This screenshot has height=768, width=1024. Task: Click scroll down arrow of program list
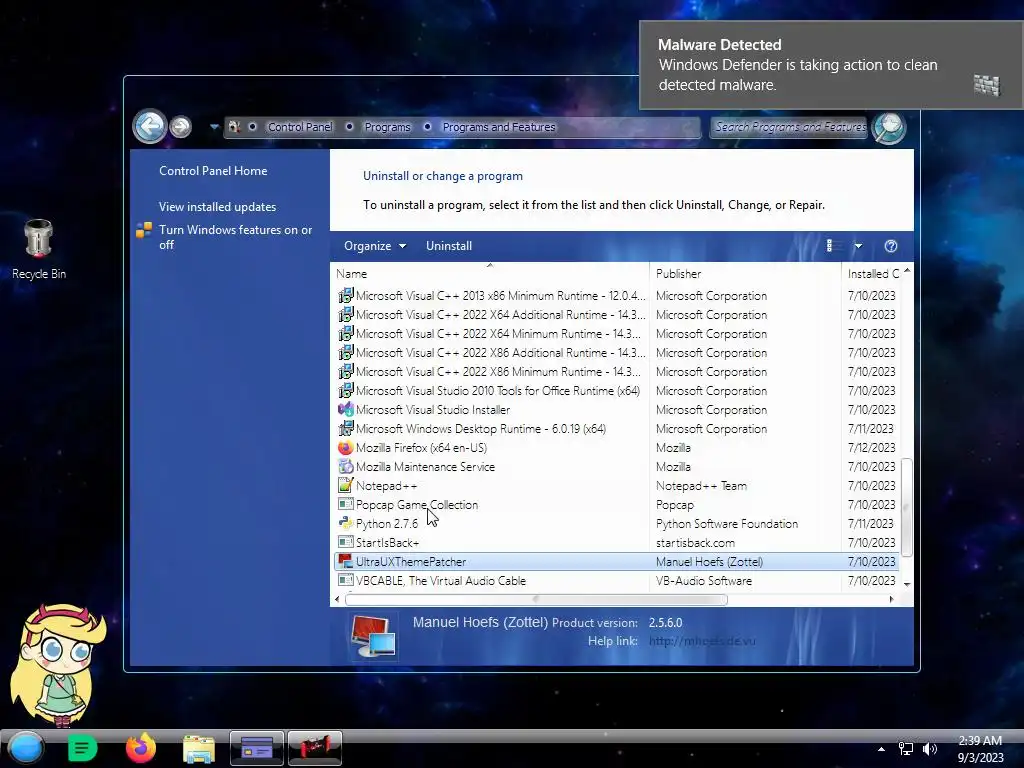click(x=907, y=584)
